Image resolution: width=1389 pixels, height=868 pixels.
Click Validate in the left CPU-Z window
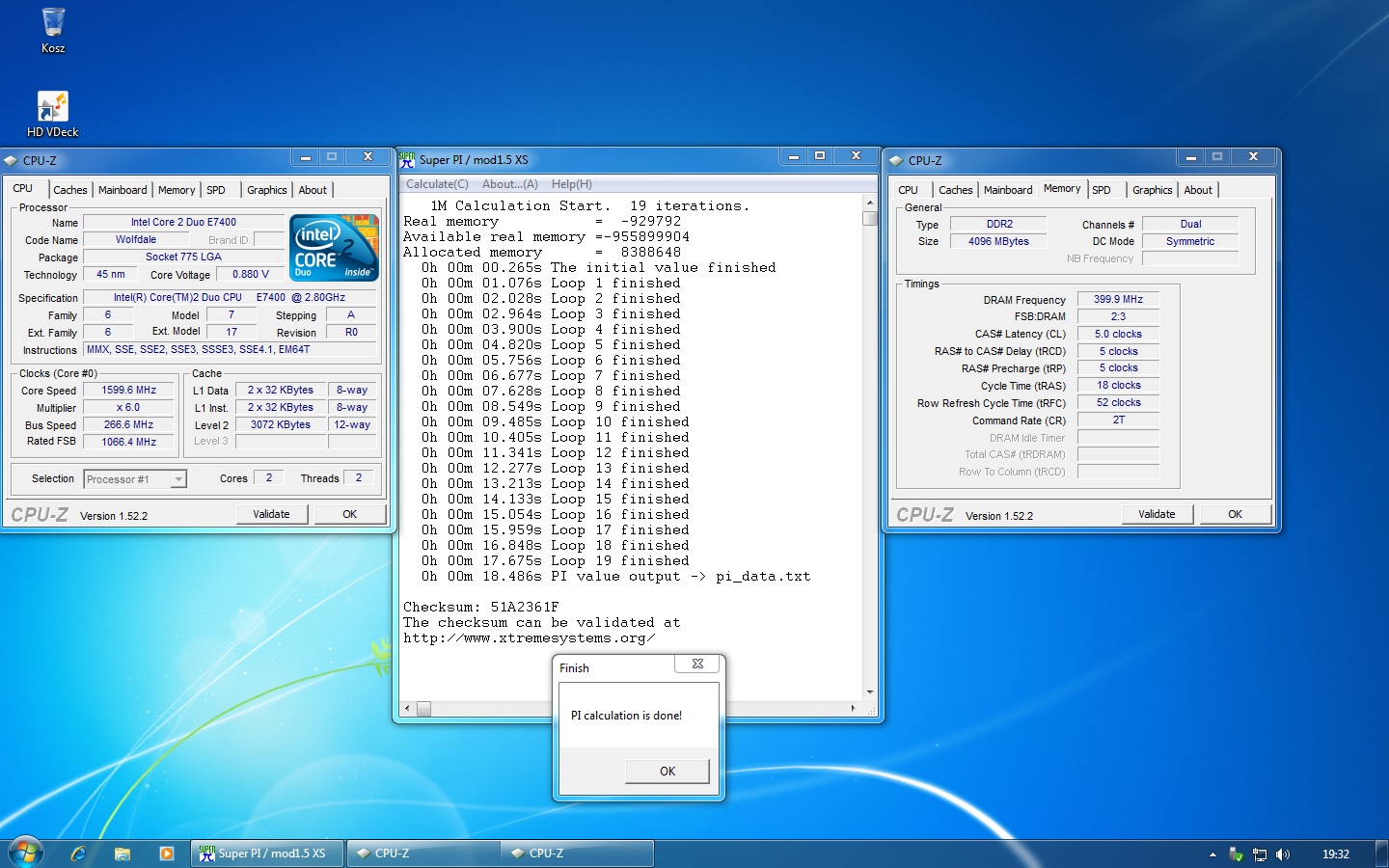point(271,514)
